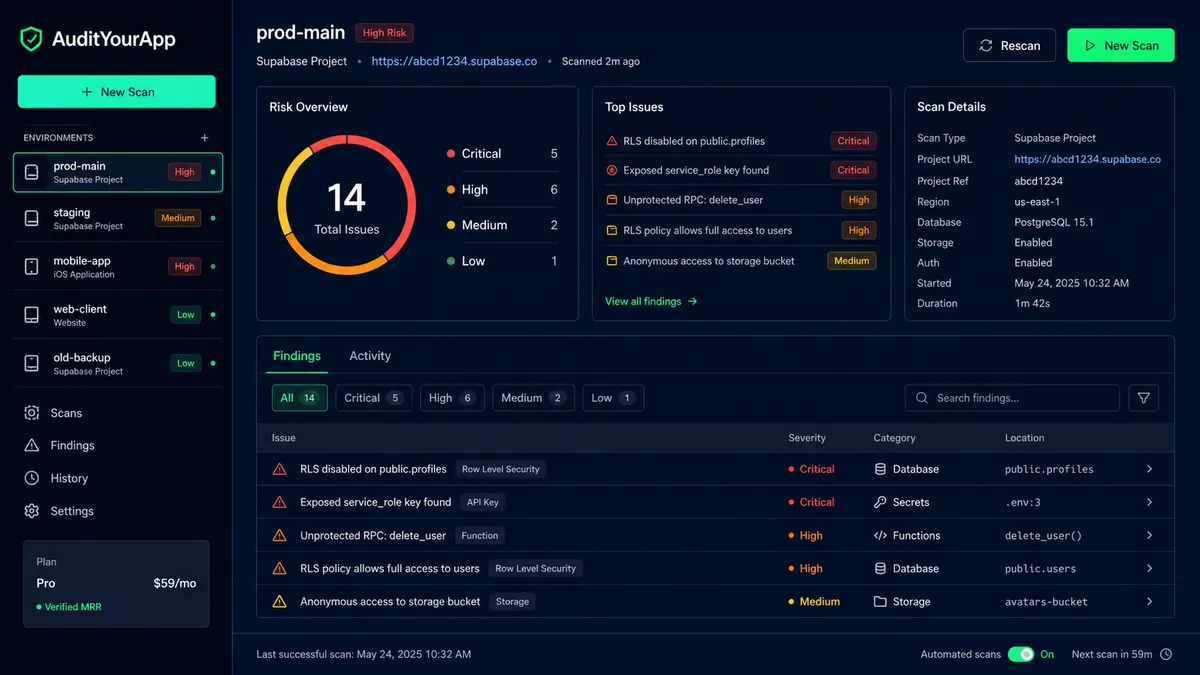Click the Low green legend dot
This screenshot has width=1200, height=675.
(x=451, y=261)
